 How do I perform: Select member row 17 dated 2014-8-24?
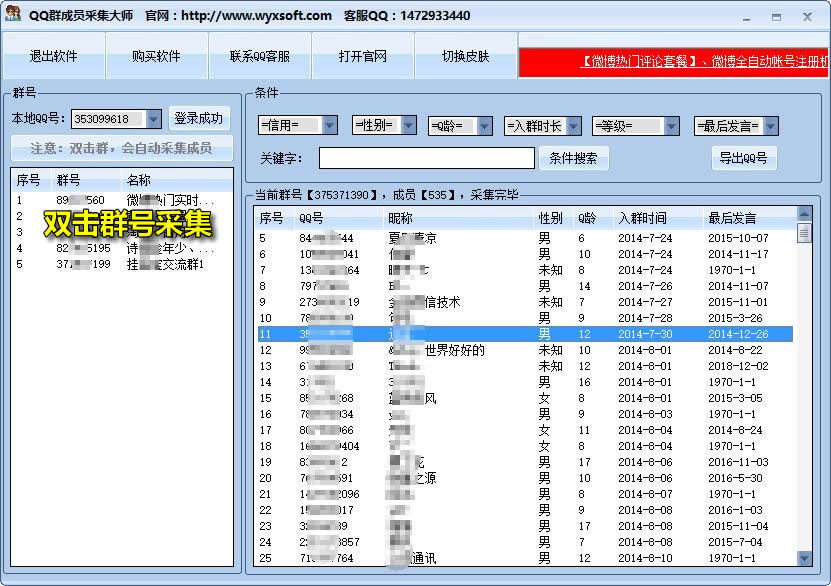pyautogui.click(x=525, y=430)
